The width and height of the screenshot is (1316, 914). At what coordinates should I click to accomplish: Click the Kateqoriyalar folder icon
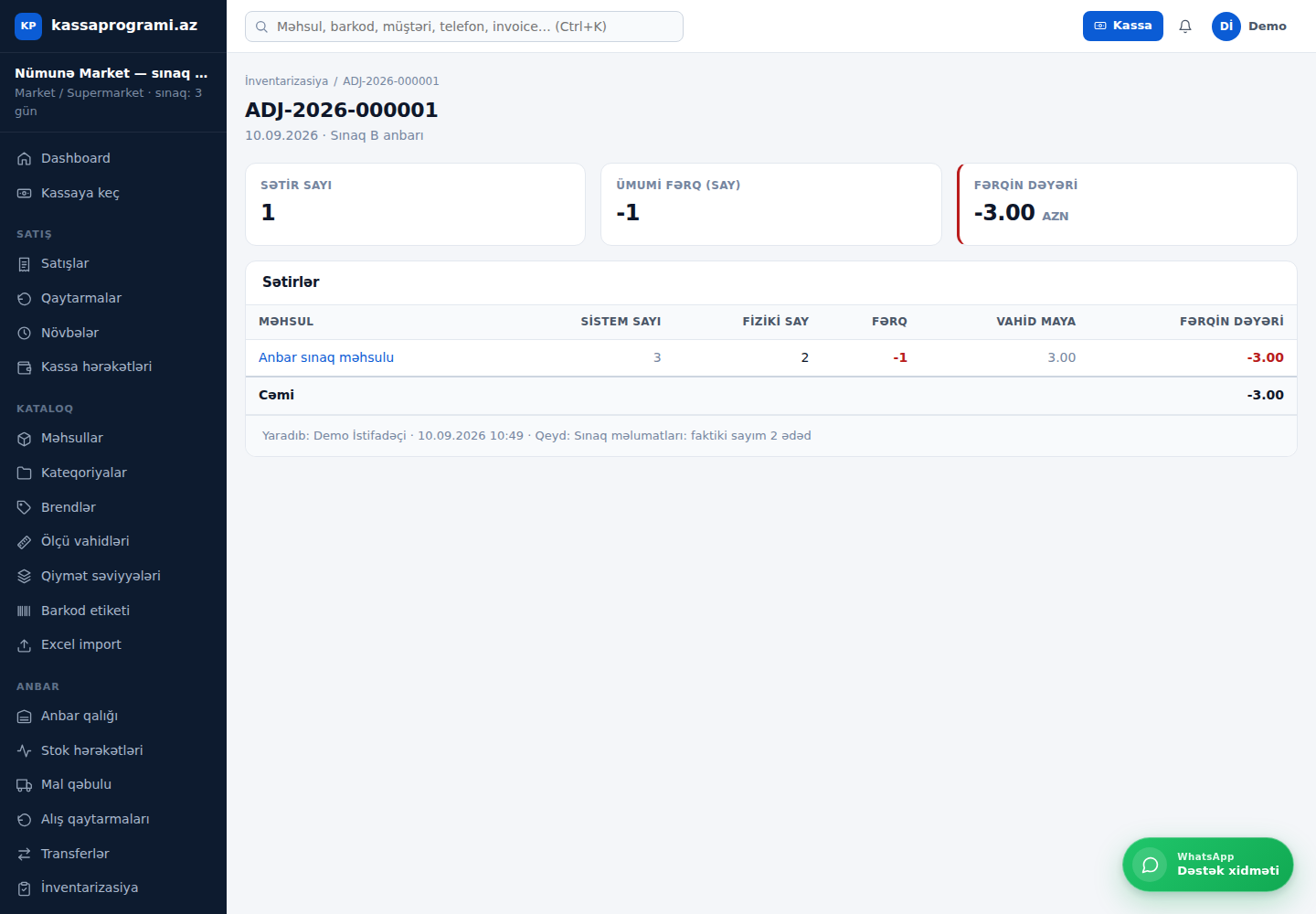click(25, 473)
